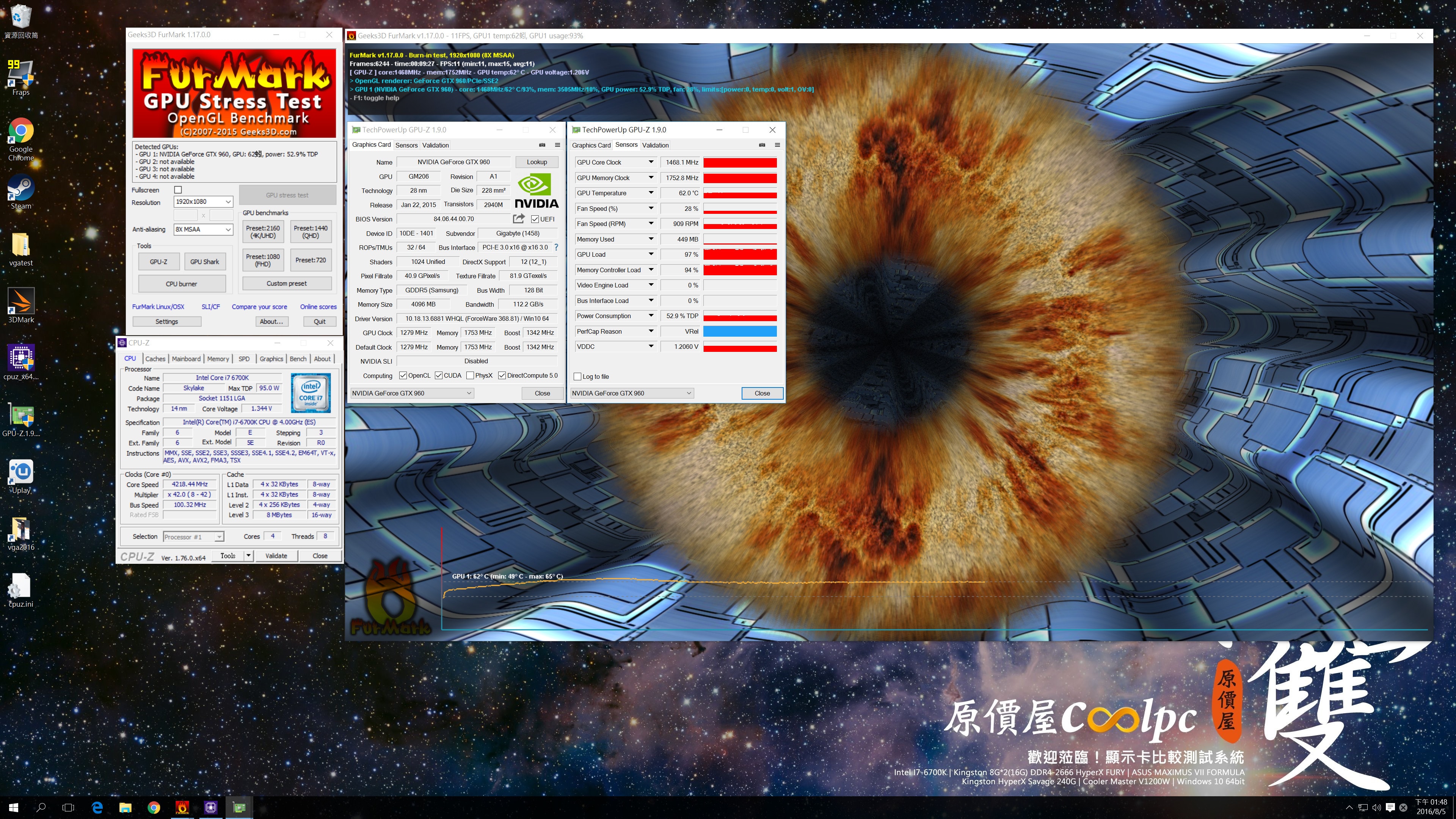Click the FurMark GPU Stress Test banner
This screenshot has width=1456, height=819.
(x=234, y=93)
